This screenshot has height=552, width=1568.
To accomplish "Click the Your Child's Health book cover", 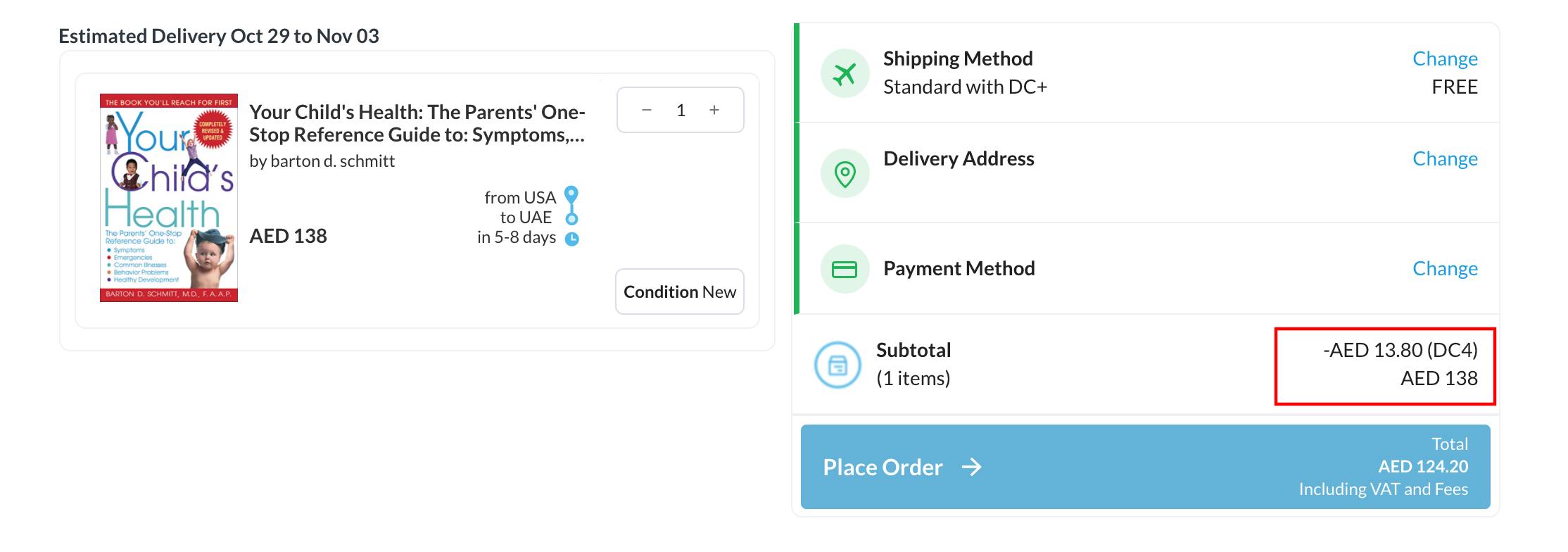I will pos(169,198).
